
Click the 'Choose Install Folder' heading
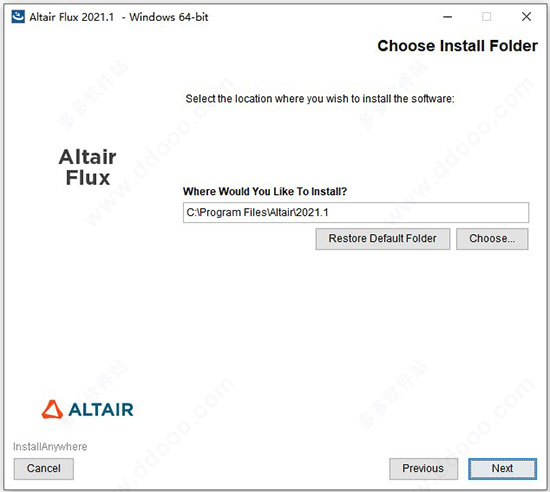457,46
